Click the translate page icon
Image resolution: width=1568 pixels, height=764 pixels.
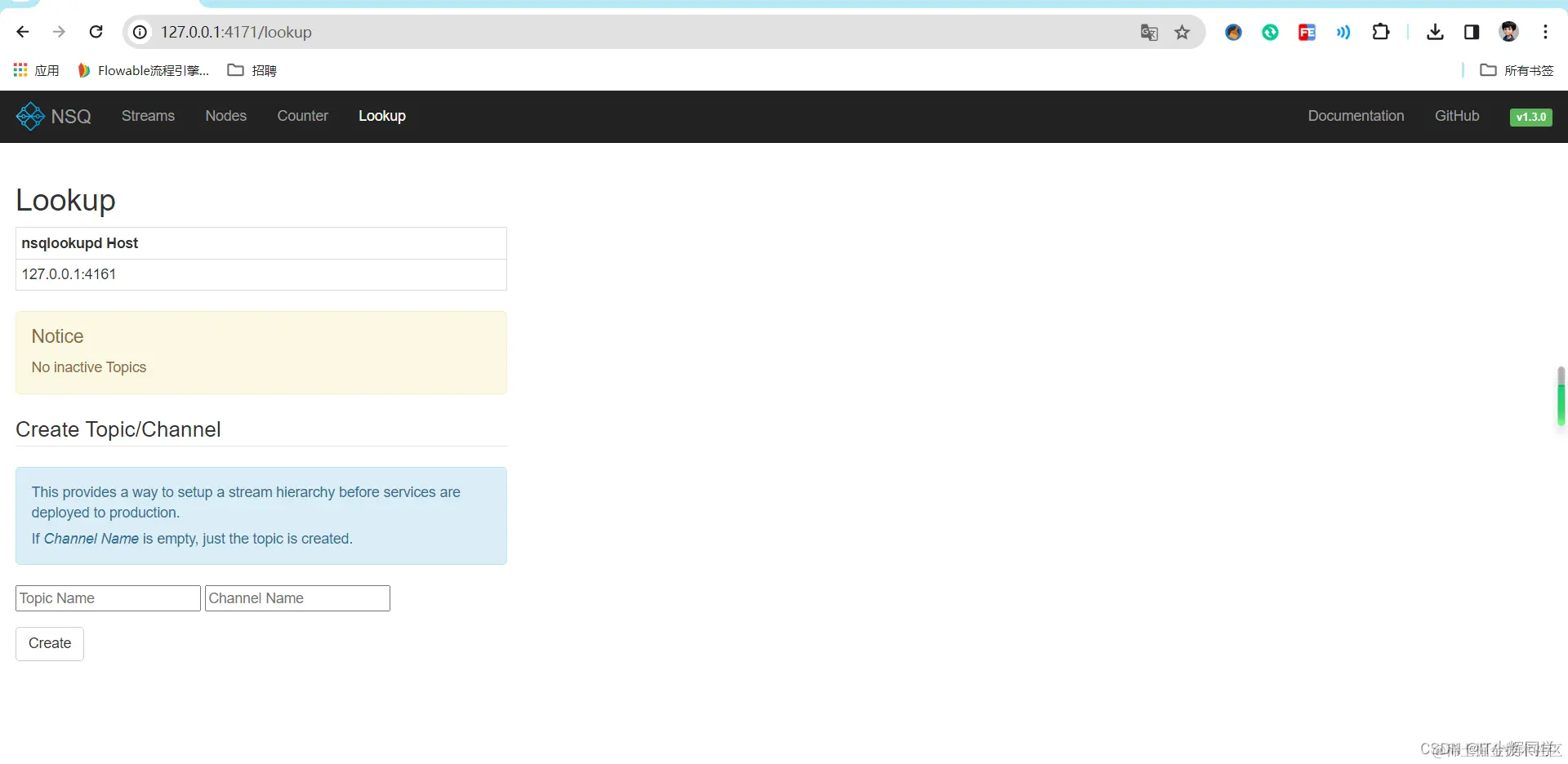1149,32
